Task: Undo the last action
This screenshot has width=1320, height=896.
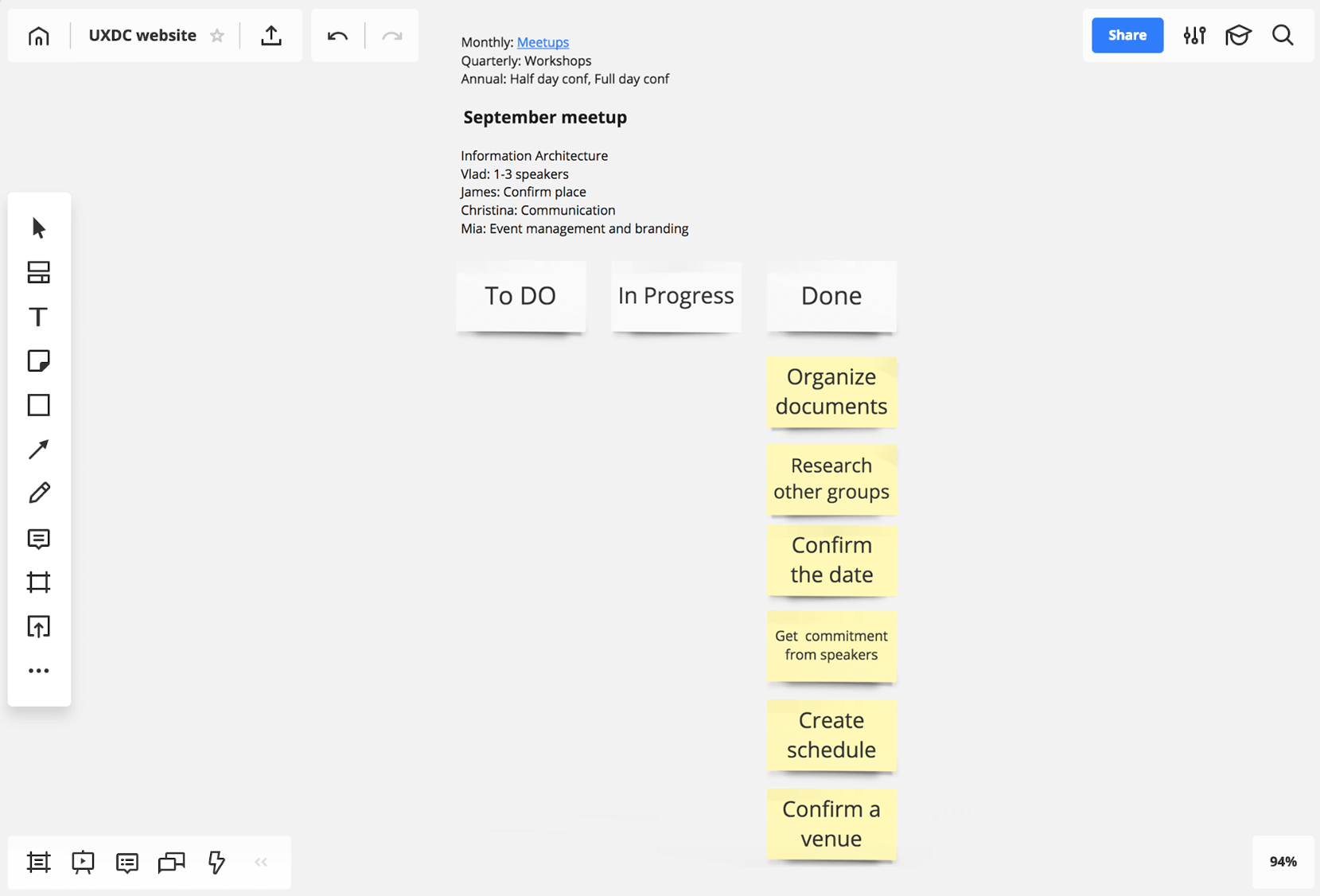Action: pyautogui.click(x=337, y=36)
